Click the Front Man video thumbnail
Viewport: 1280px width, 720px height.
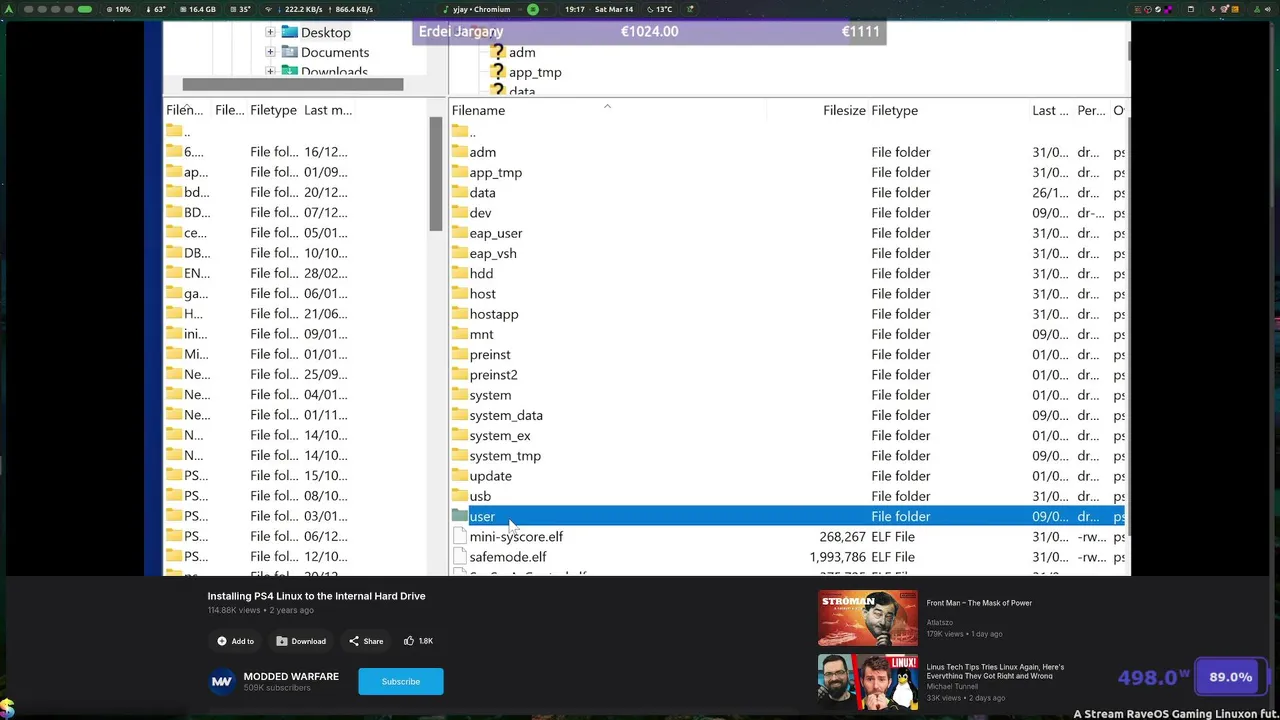868,619
